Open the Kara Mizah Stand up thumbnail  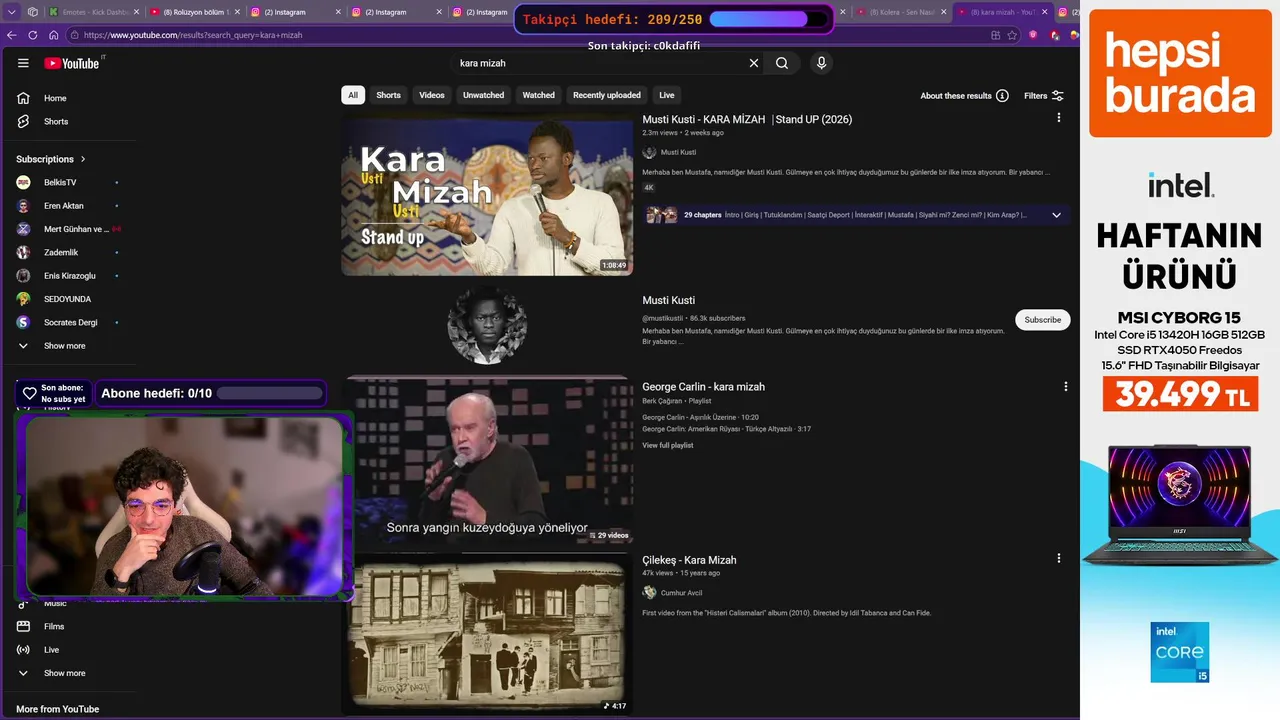click(487, 194)
